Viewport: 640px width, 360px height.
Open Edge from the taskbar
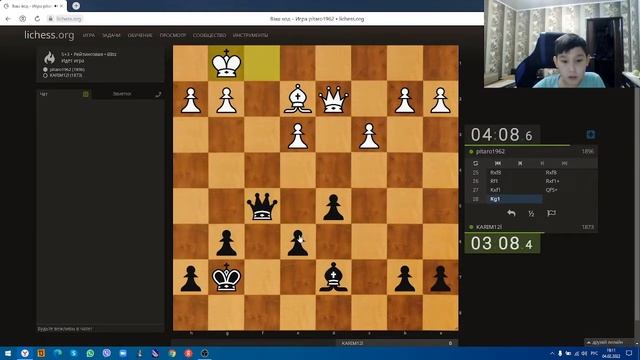coord(57,353)
